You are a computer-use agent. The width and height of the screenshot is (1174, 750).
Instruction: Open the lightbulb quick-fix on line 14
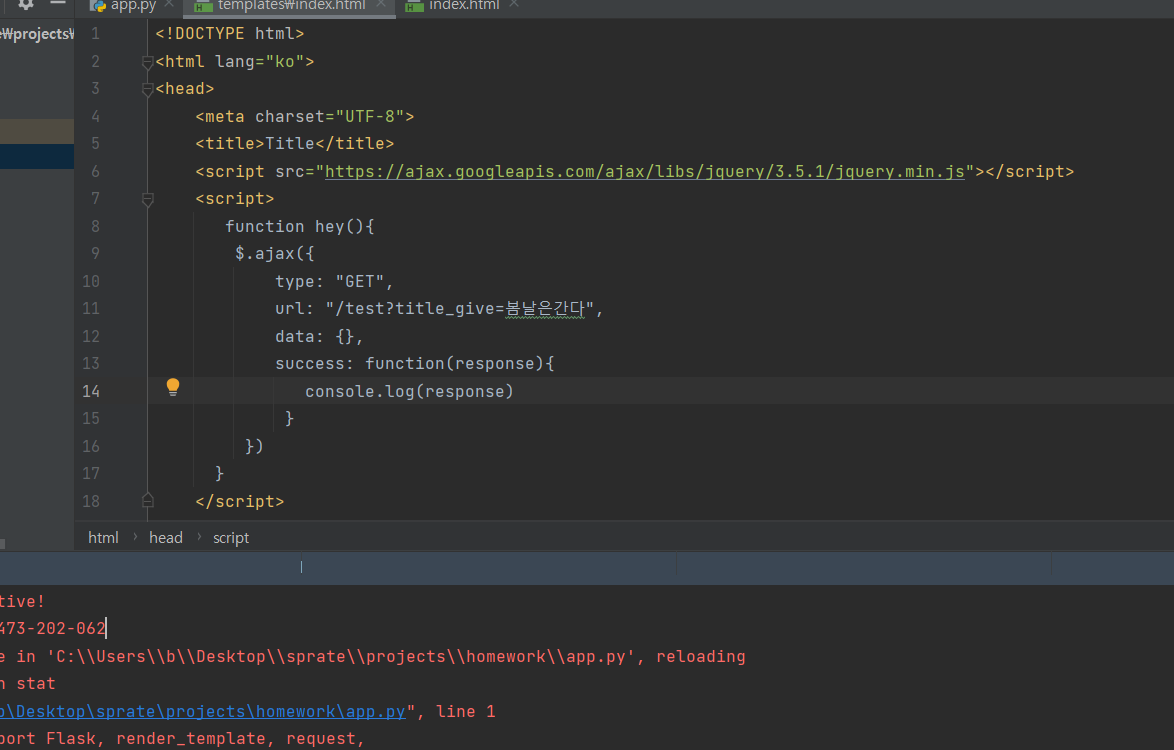point(173,387)
